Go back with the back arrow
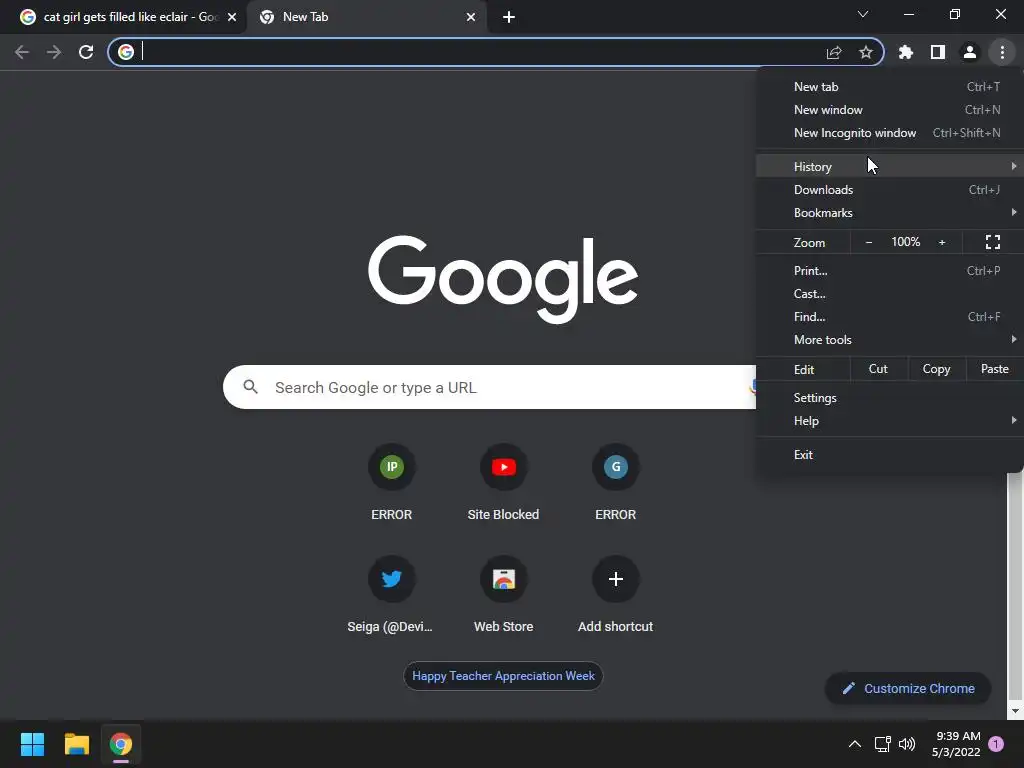This screenshot has width=1024, height=768. click(x=22, y=52)
